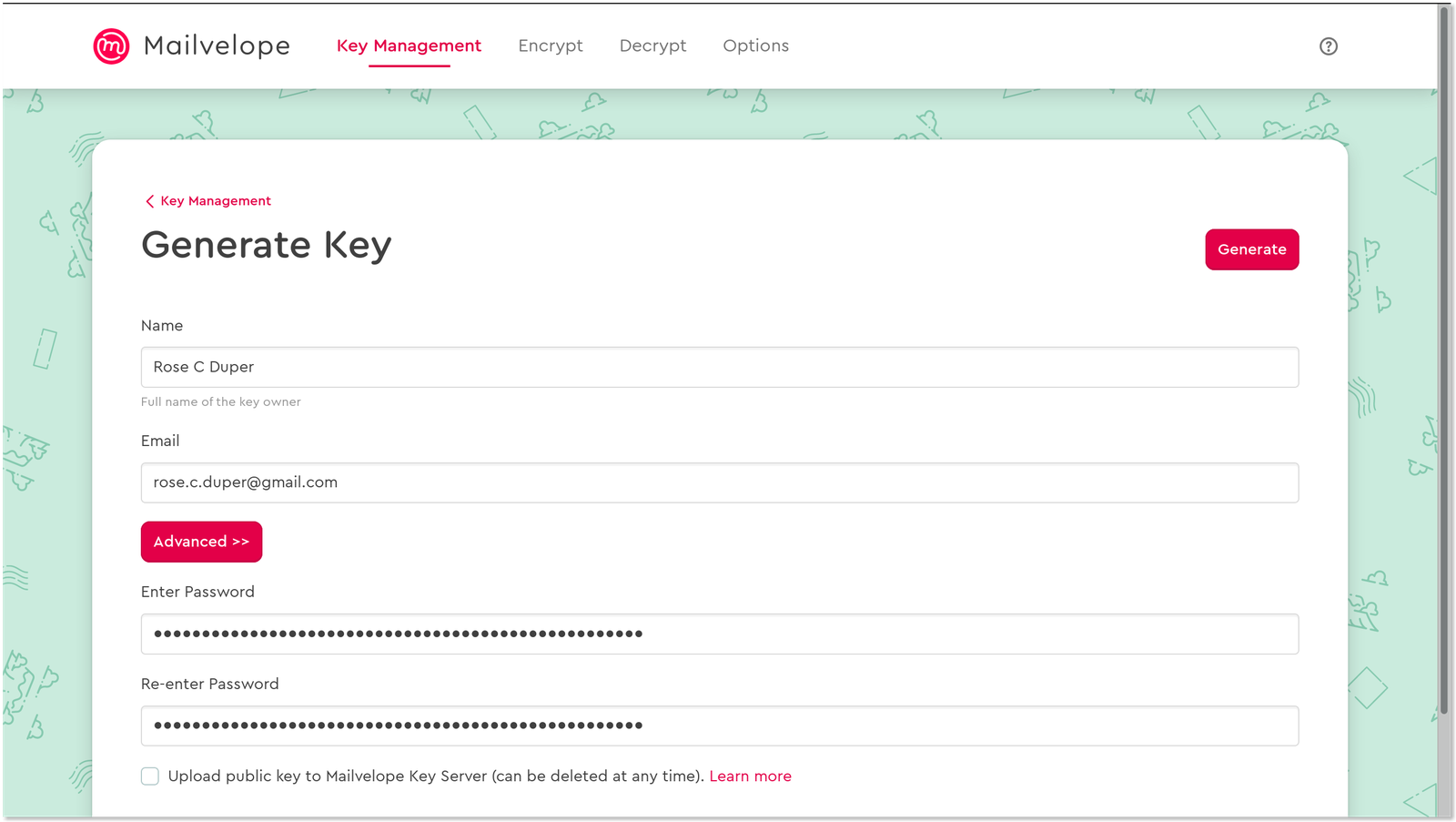Click the email rose.c.duper@gmail.com
The height and width of the screenshot is (822, 1456).
(246, 482)
